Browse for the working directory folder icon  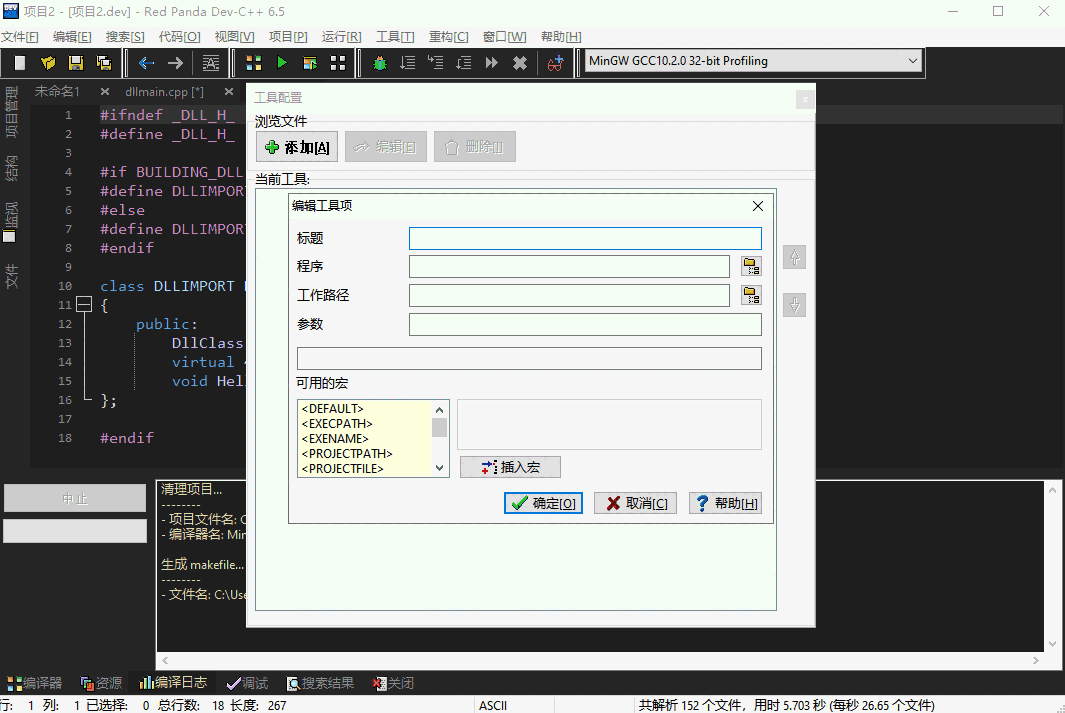point(751,295)
